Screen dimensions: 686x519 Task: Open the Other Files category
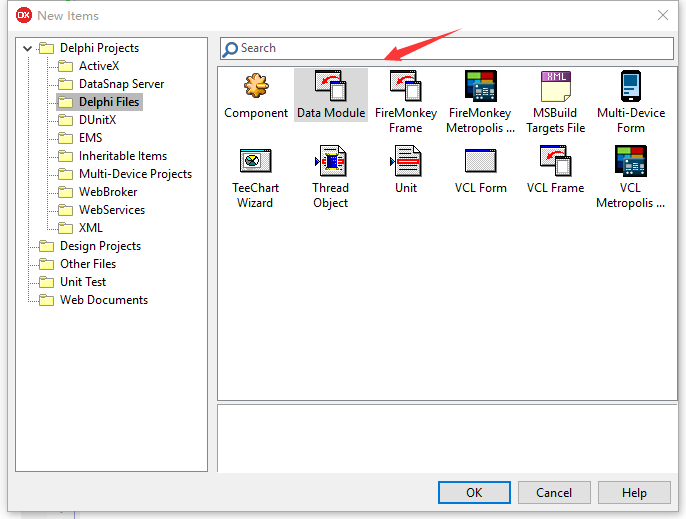88,264
